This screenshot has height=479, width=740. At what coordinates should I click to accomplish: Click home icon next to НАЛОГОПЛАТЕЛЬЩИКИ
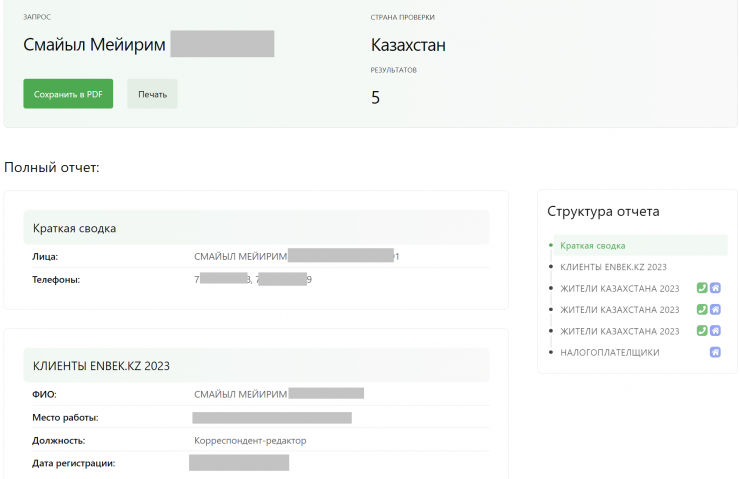tap(715, 352)
